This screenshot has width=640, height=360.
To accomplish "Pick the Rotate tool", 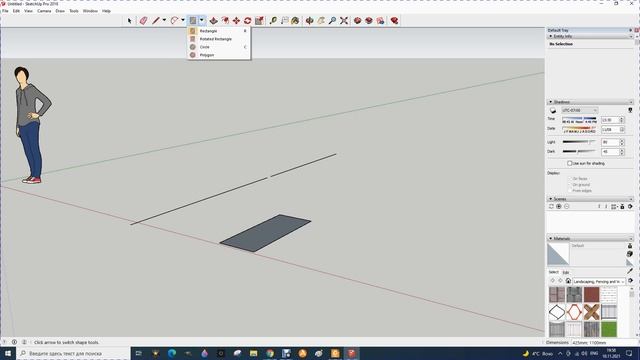I will pos(248,20).
